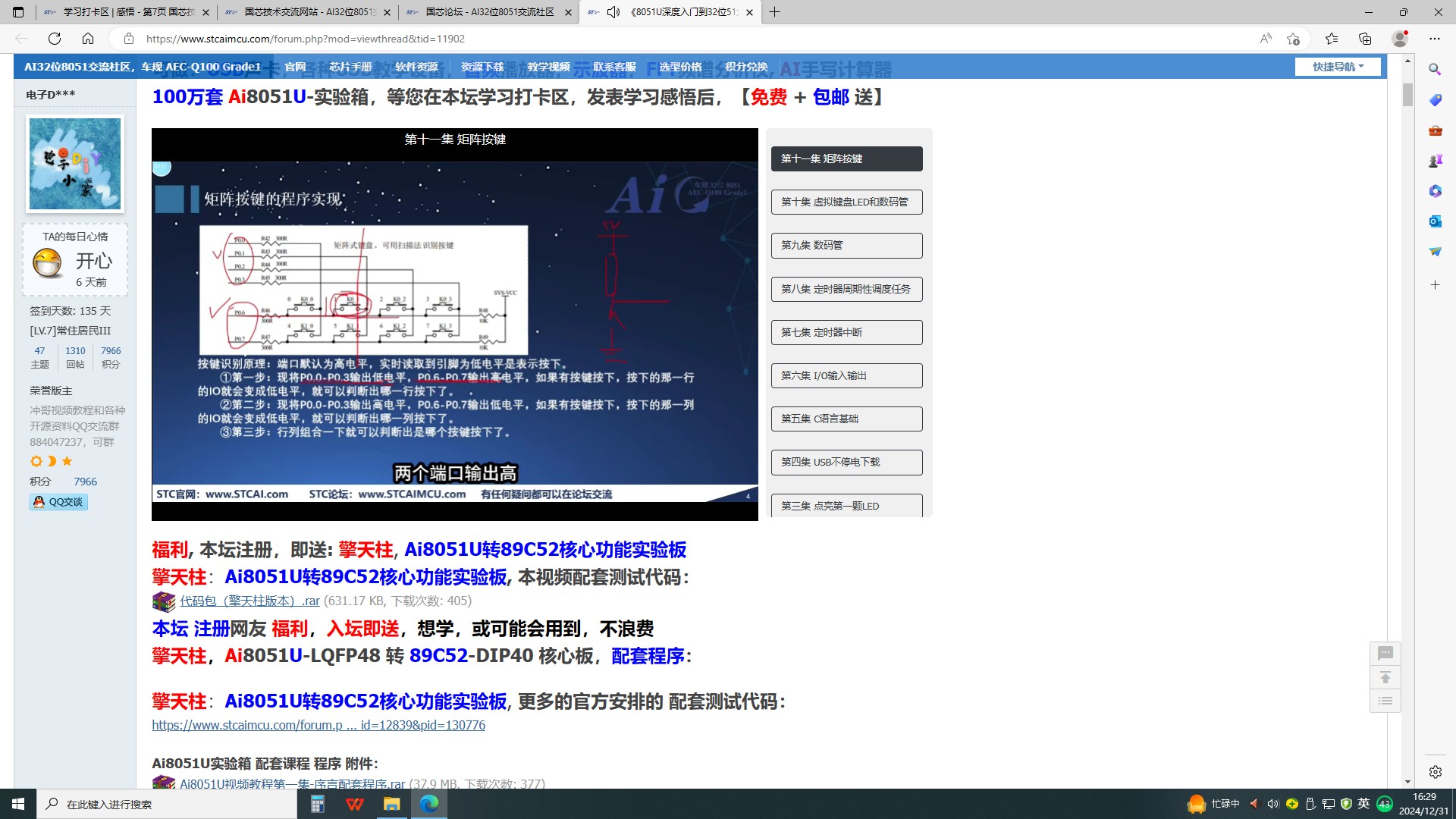Click the return-to-list icon
The height and width of the screenshot is (819, 1456).
point(1385,701)
